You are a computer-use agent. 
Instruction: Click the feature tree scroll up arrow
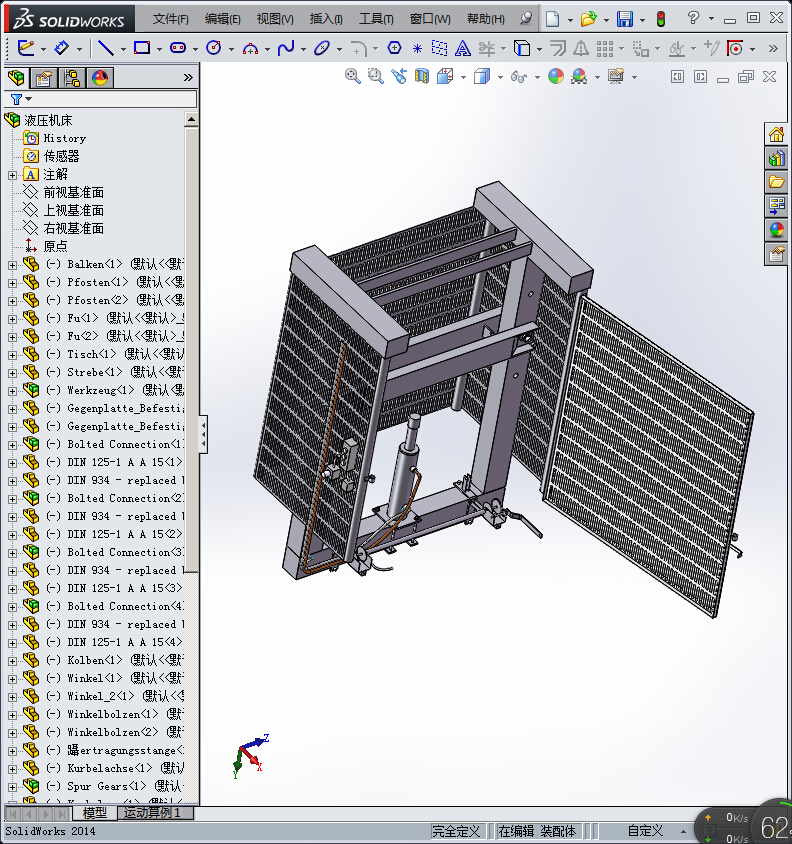192,119
